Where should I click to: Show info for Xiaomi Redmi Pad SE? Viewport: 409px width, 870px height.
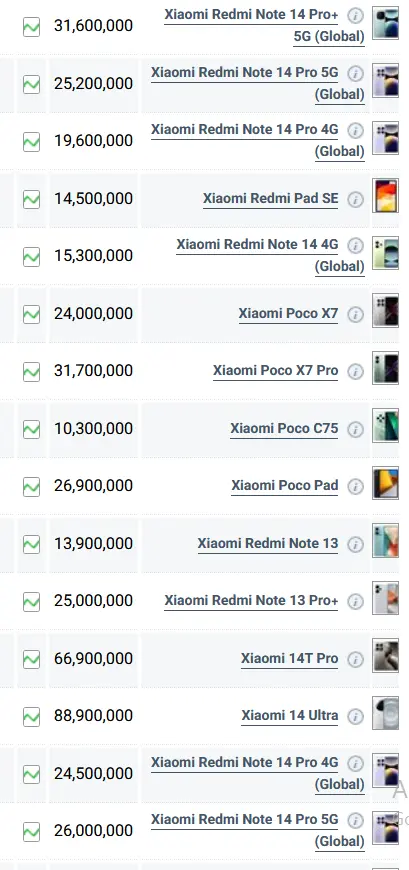(356, 200)
